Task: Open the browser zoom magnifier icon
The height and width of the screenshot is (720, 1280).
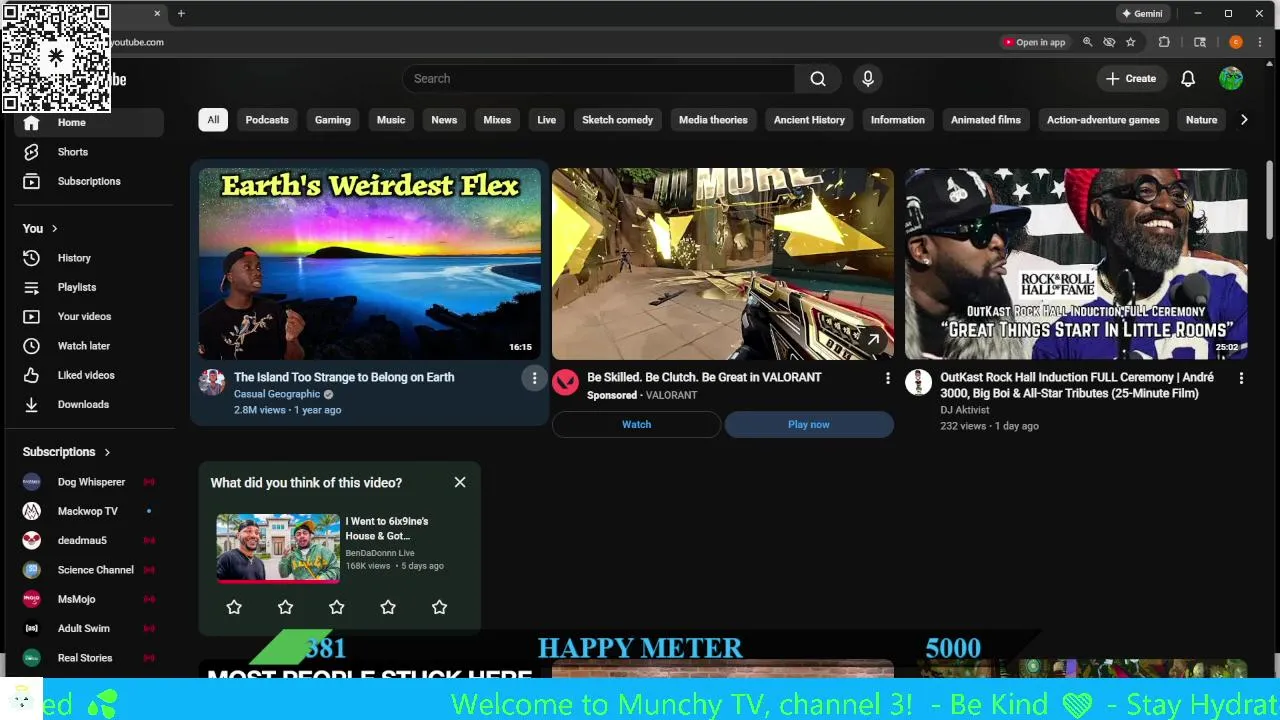Action: [1088, 42]
